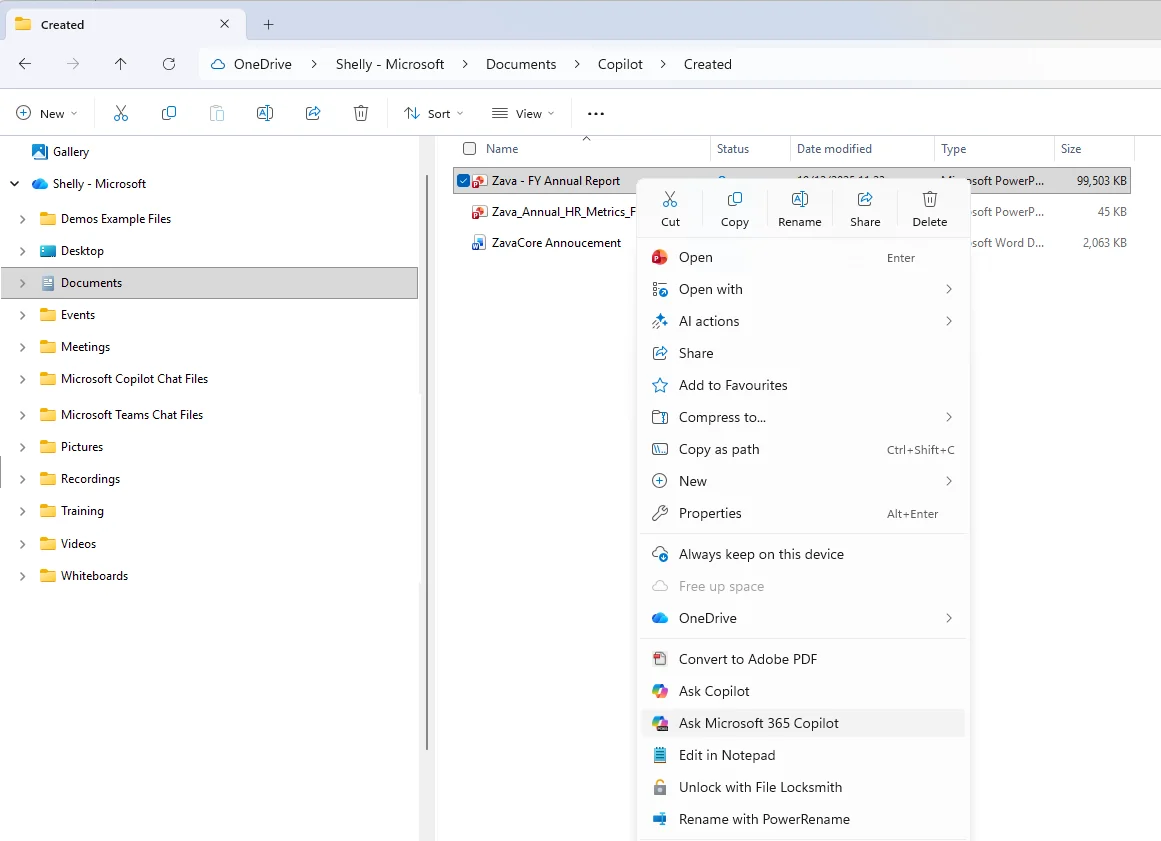Navigate to Documents in the breadcrumb
This screenshot has height=841, width=1161.
click(521, 64)
